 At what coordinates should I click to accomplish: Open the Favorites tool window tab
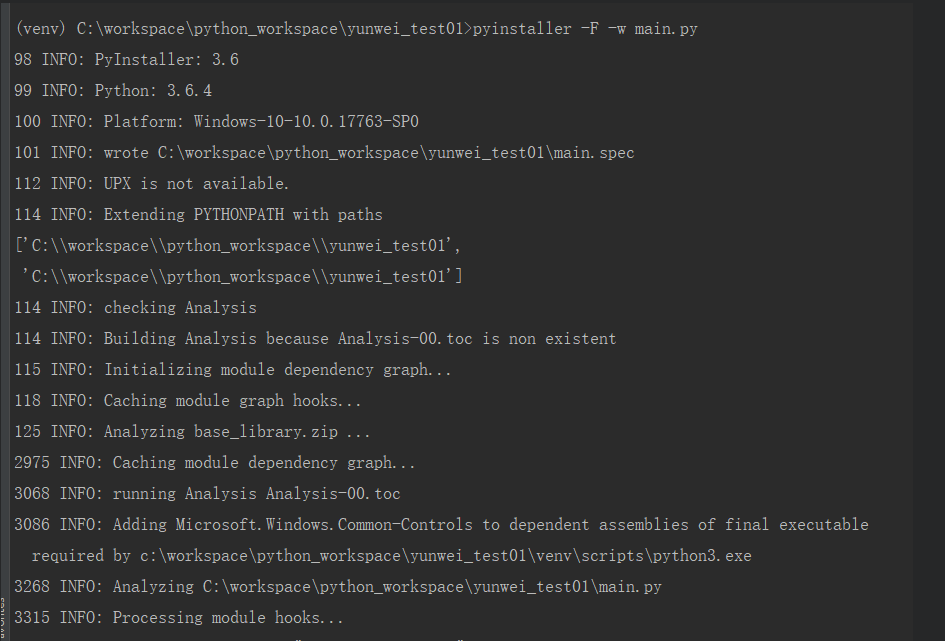tap(3, 615)
